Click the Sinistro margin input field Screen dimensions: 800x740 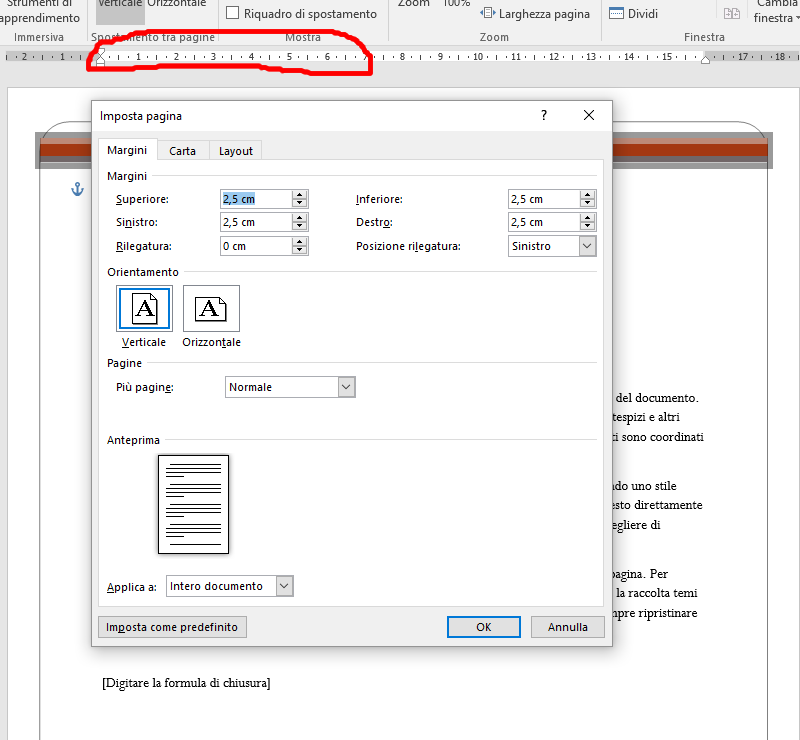(255, 222)
